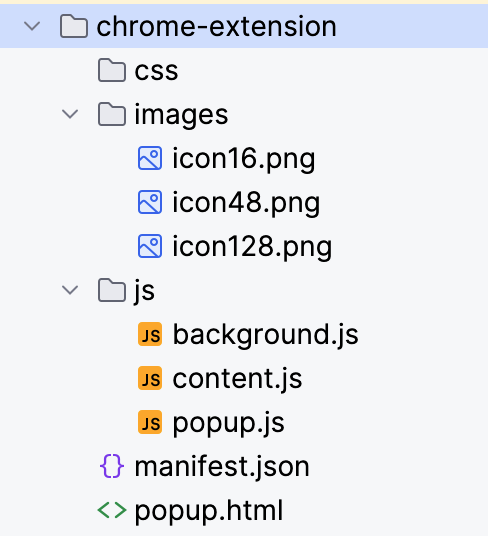This screenshot has height=536, width=488.
Task: Collapse the images folder chevron
Action: [70, 114]
